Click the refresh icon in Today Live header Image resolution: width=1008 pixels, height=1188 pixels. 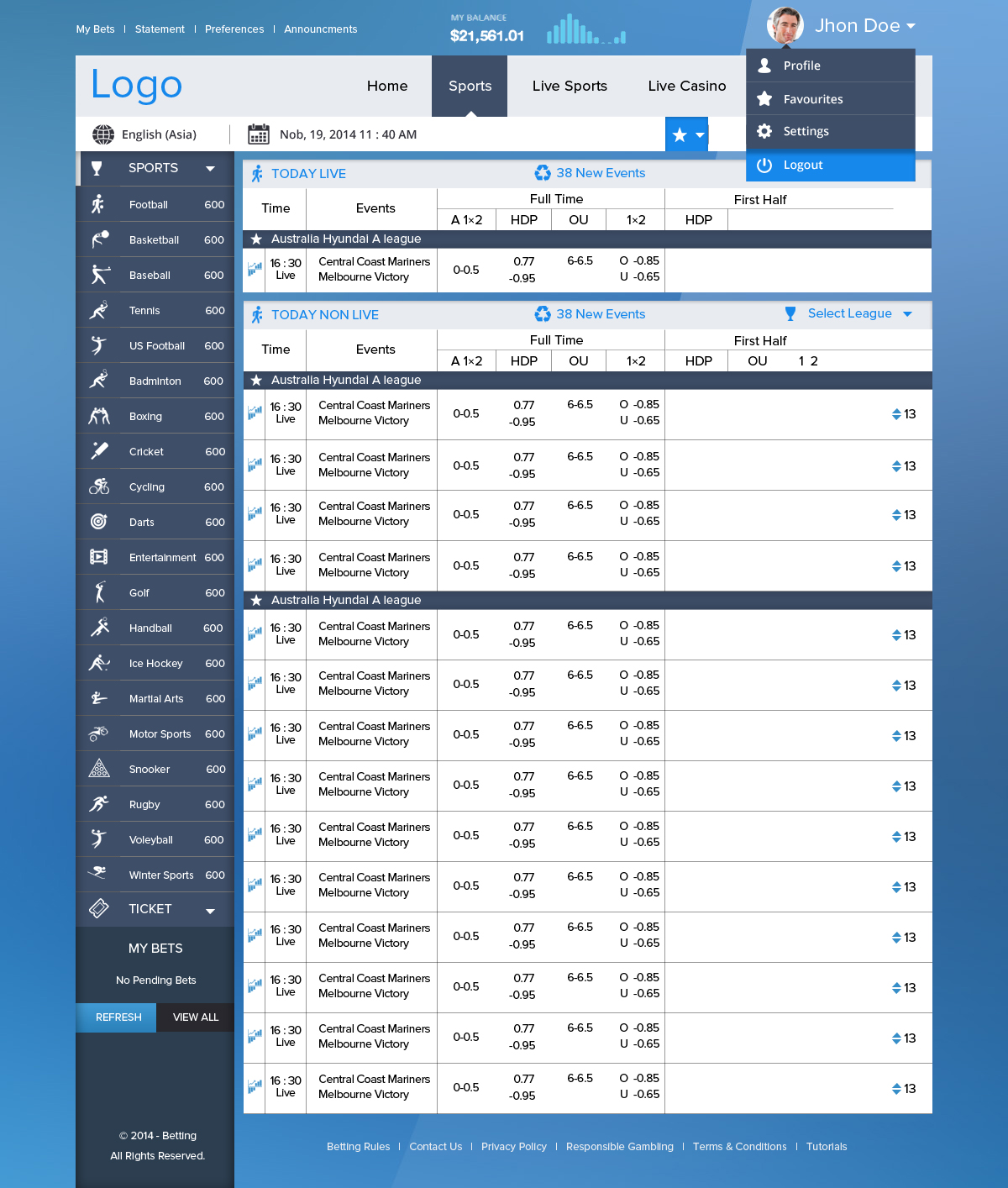click(543, 173)
